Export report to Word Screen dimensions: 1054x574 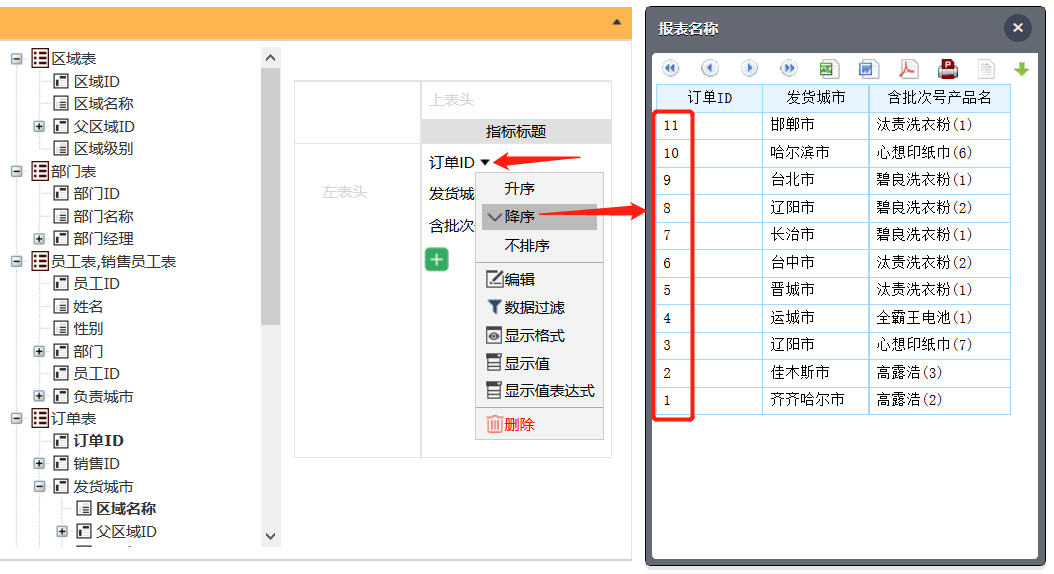tap(867, 69)
